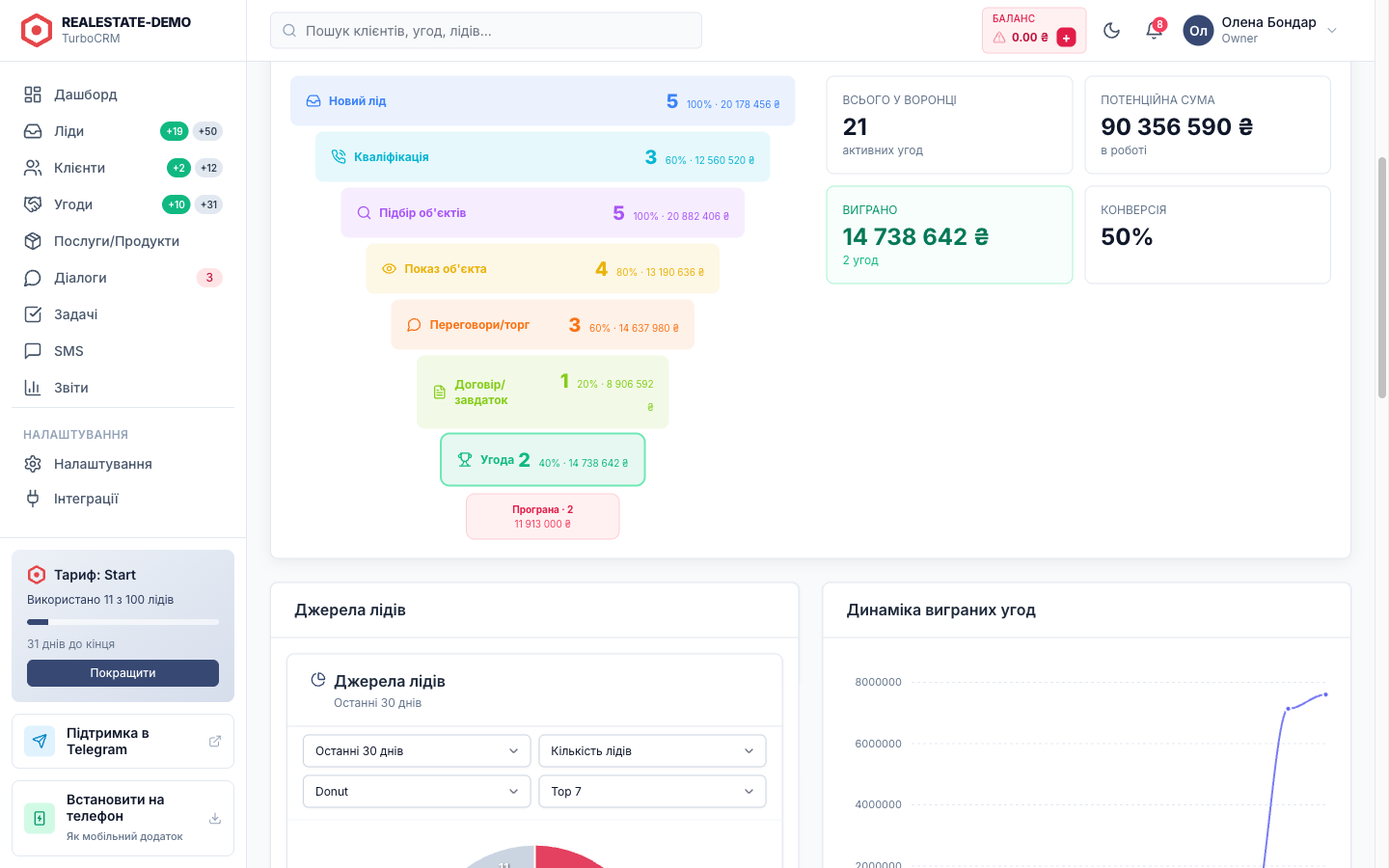
Task: Click the tariff usage progress bar
Action: pyautogui.click(x=123, y=622)
